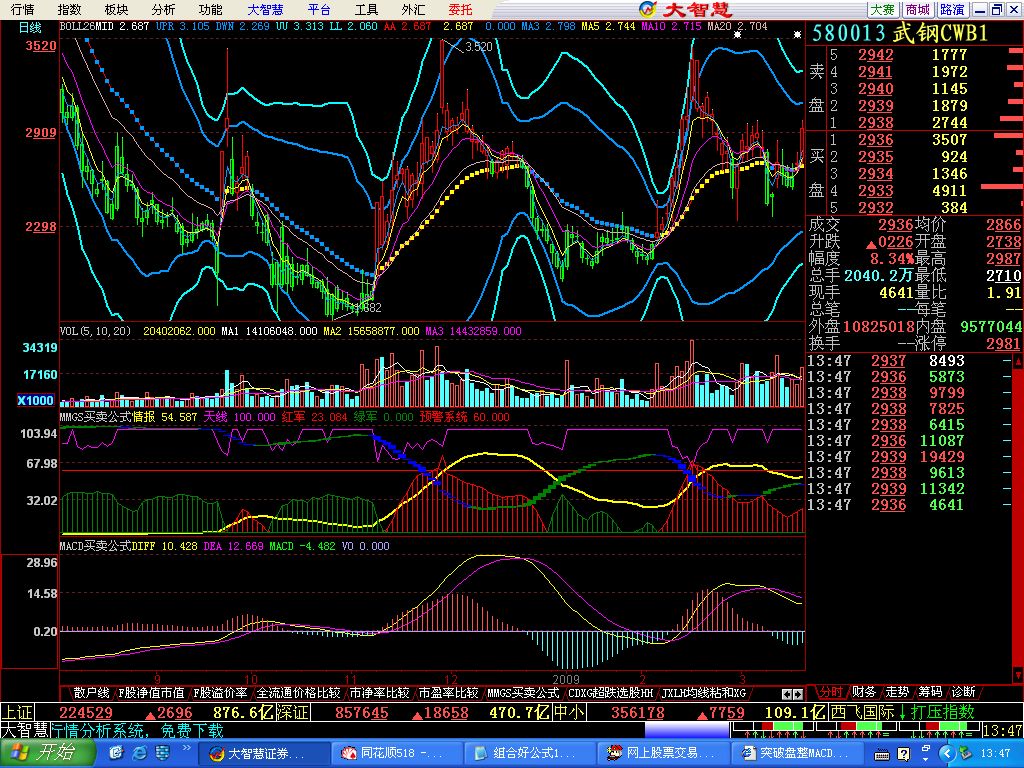
Task: Select the CDXG超跌选股HH indicator tab
Action: point(611,693)
